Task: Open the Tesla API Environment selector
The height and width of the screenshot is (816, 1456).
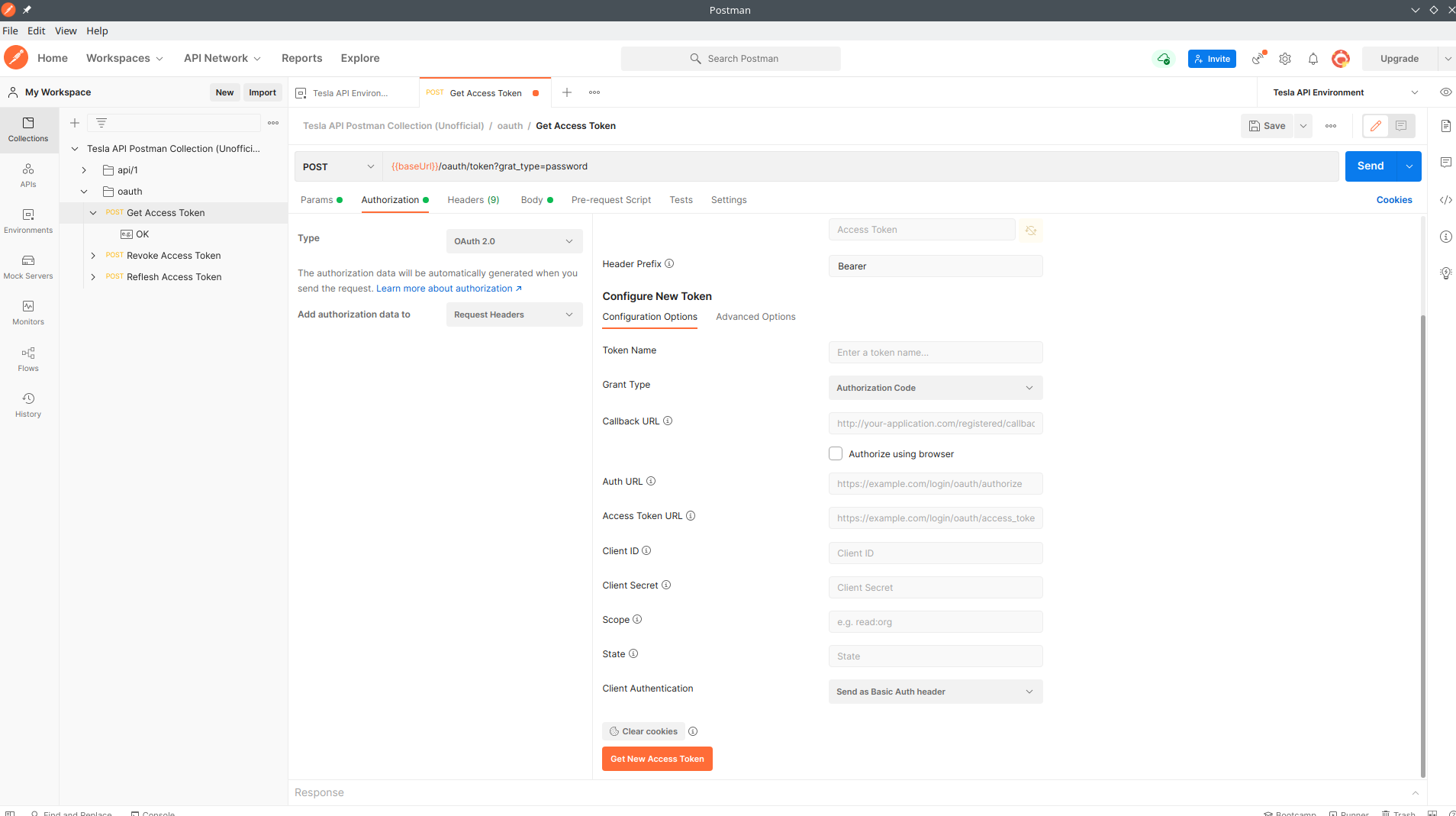Action: pyautogui.click(x=1345, y=92)
